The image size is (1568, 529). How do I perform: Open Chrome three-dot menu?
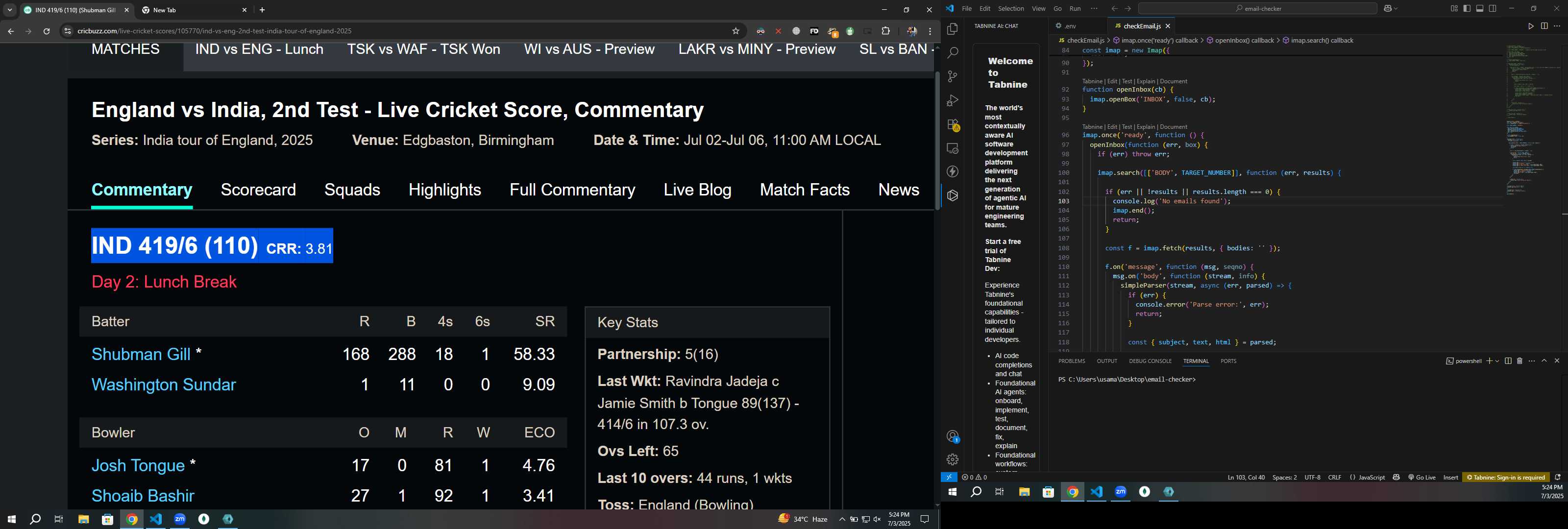pos(930,31)
